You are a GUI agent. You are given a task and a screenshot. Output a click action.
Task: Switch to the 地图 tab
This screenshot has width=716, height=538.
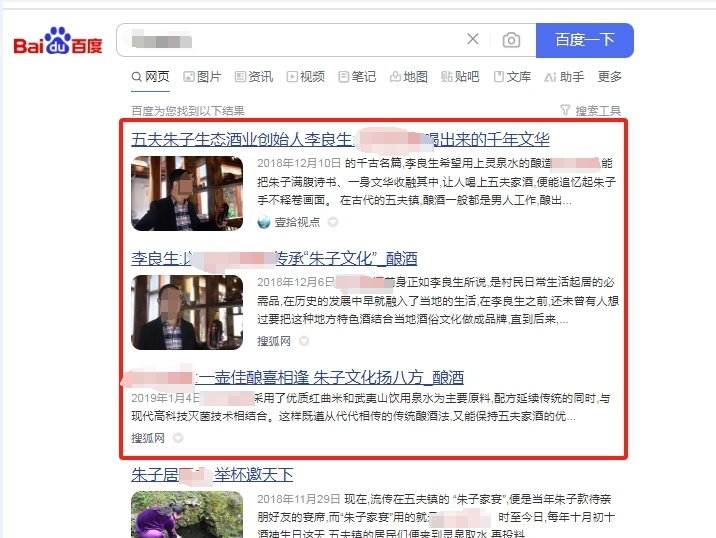(409, 77)
